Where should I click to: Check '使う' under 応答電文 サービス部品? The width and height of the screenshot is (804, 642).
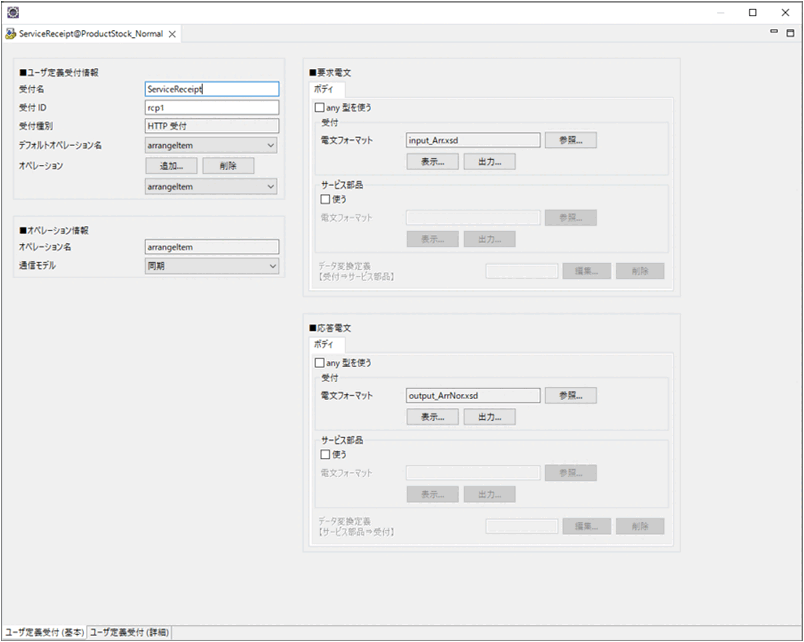326,454
